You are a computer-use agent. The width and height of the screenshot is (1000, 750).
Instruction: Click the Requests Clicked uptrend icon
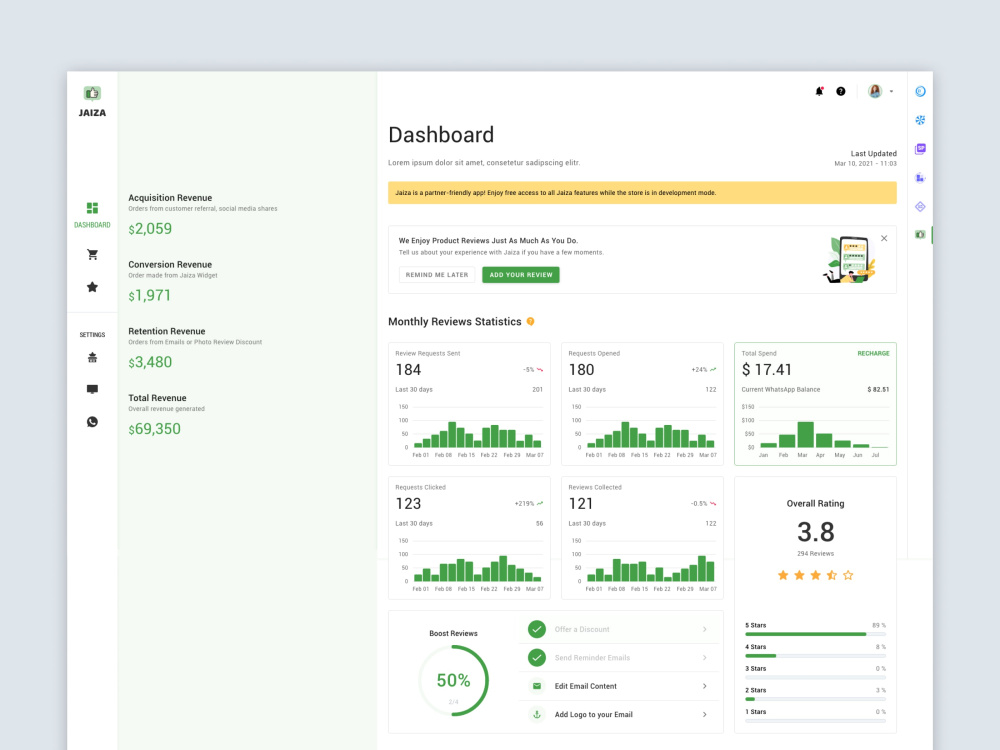point(540,504)
